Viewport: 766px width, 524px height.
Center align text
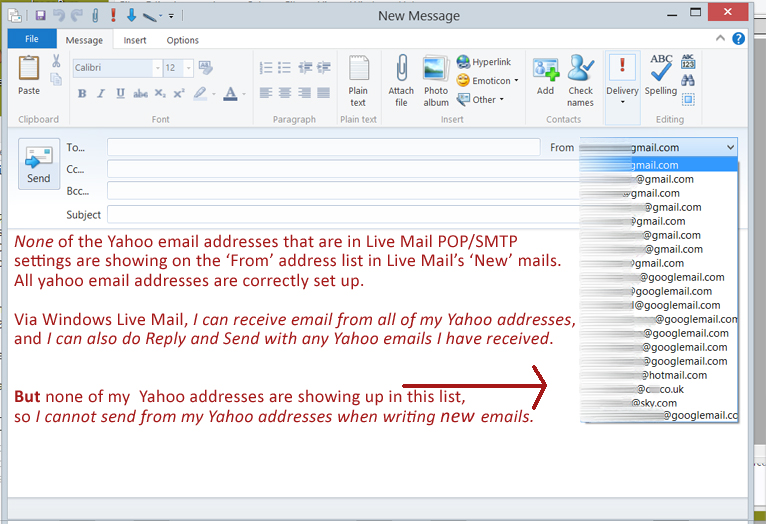pyautogui.click(x=285, y=93)
